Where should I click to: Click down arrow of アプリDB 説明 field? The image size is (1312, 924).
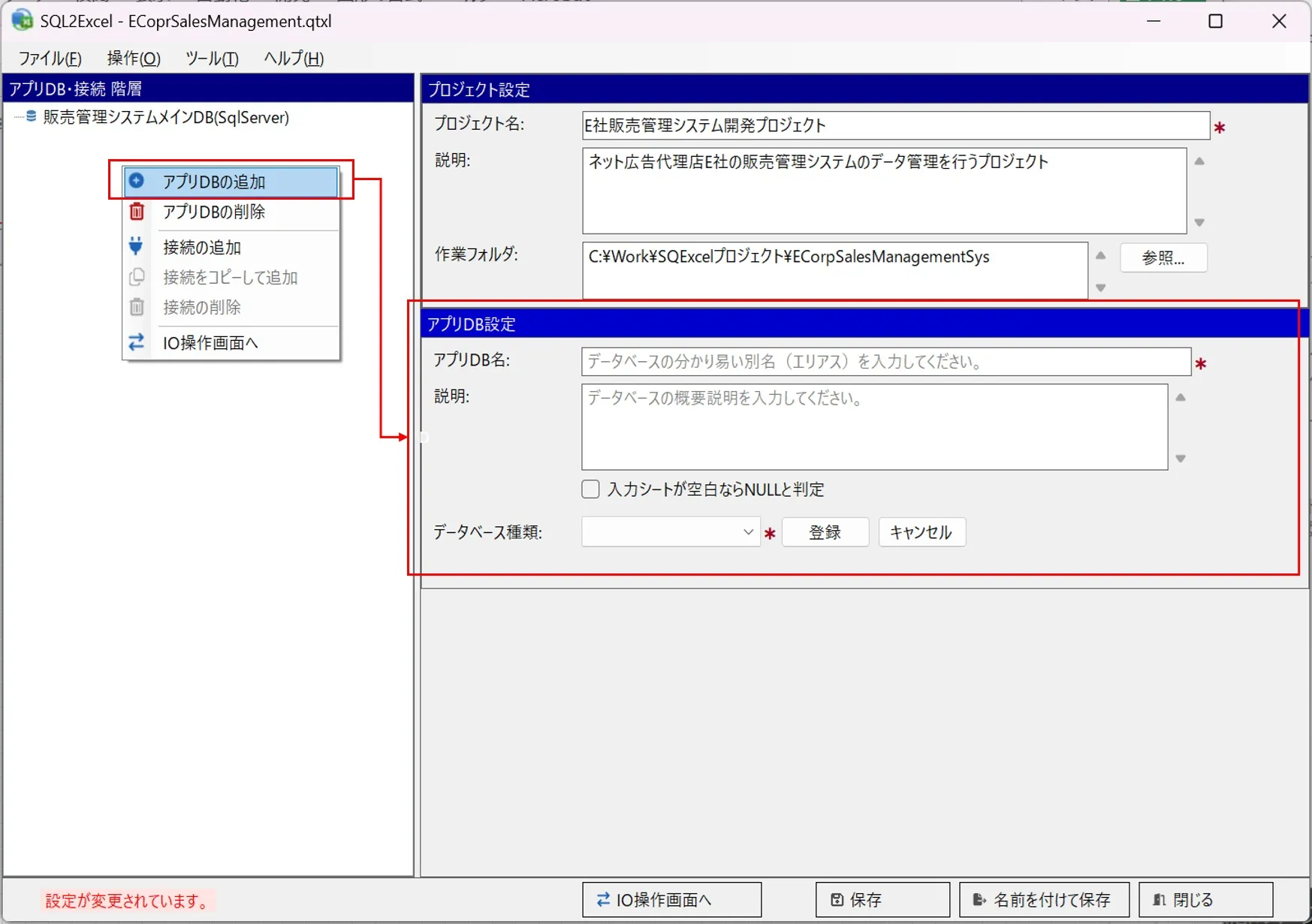tap(1181, 459)
